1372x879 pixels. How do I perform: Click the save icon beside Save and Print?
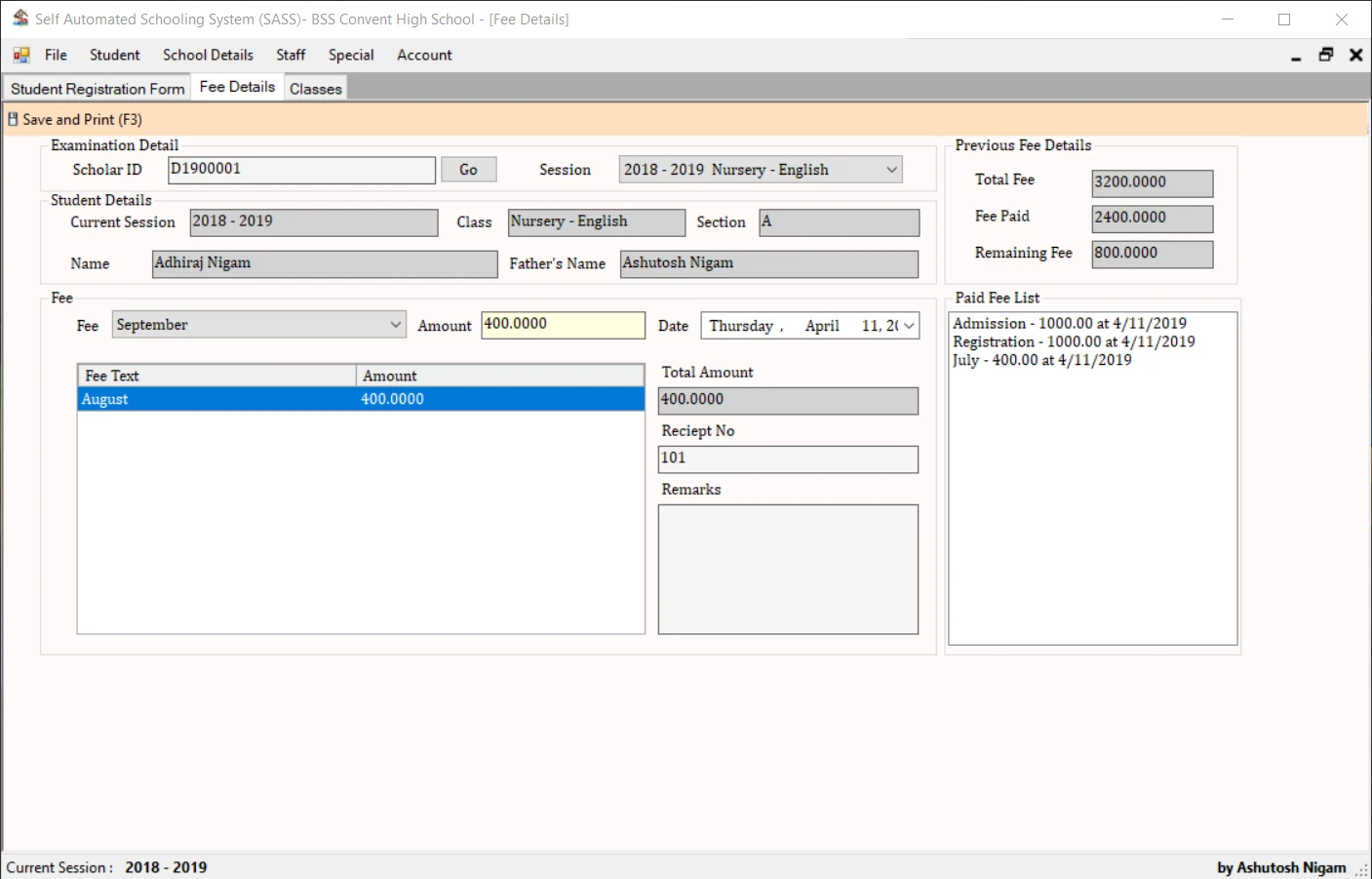point(12,118)
